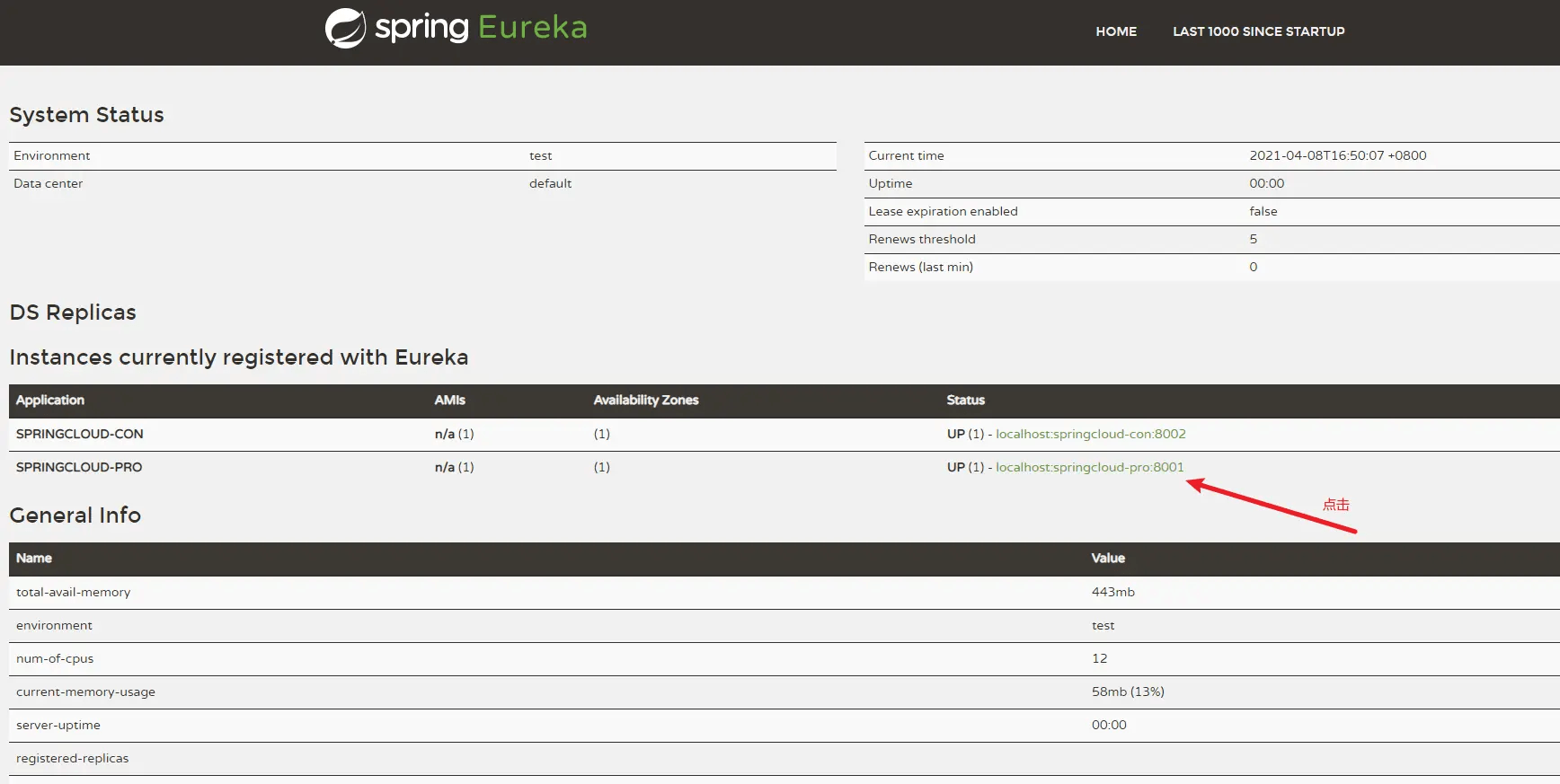Click the AMIs column header
This screenshot has width=1560, height=784.
coord(450,401)
